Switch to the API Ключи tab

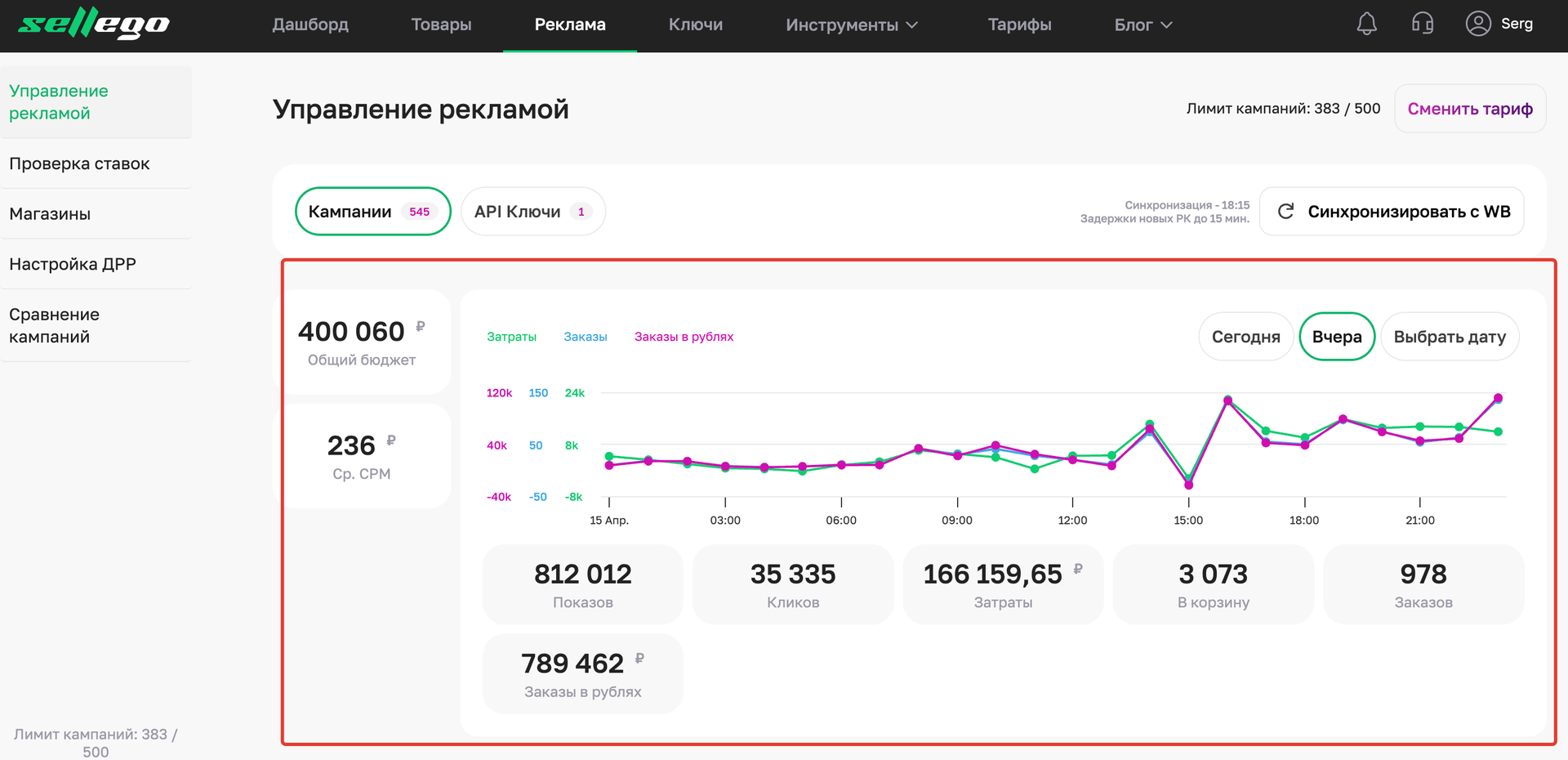pos(532,212)
